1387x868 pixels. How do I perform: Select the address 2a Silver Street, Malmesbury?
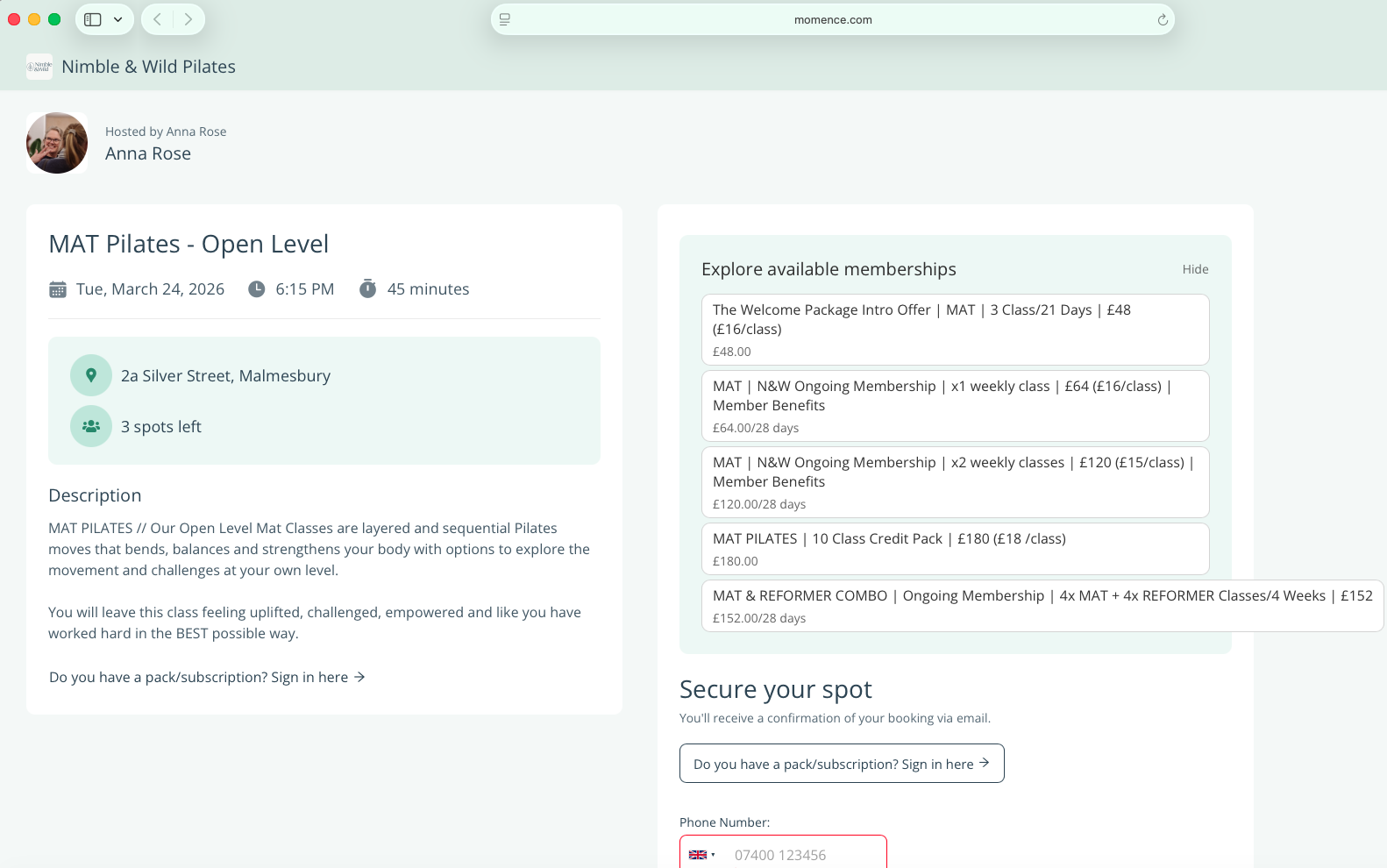tap(225, 376)
